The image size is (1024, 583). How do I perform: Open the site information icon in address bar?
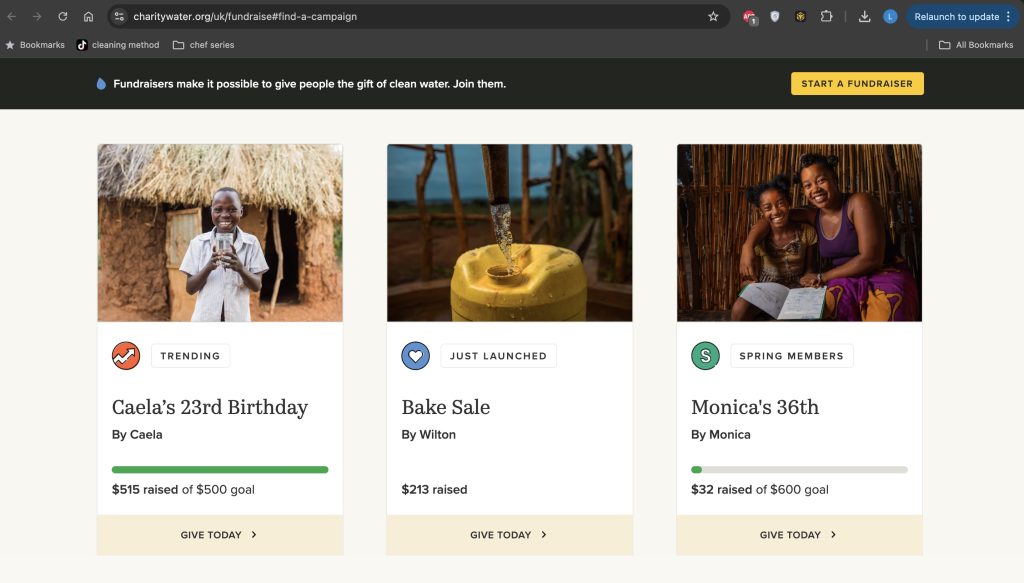point(119,17)
